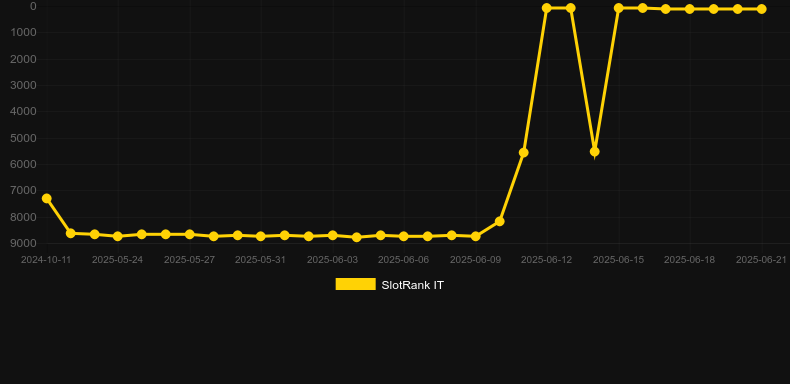
Task: Click the data point above 2025-06-03
Action: [x=333, y=235]
